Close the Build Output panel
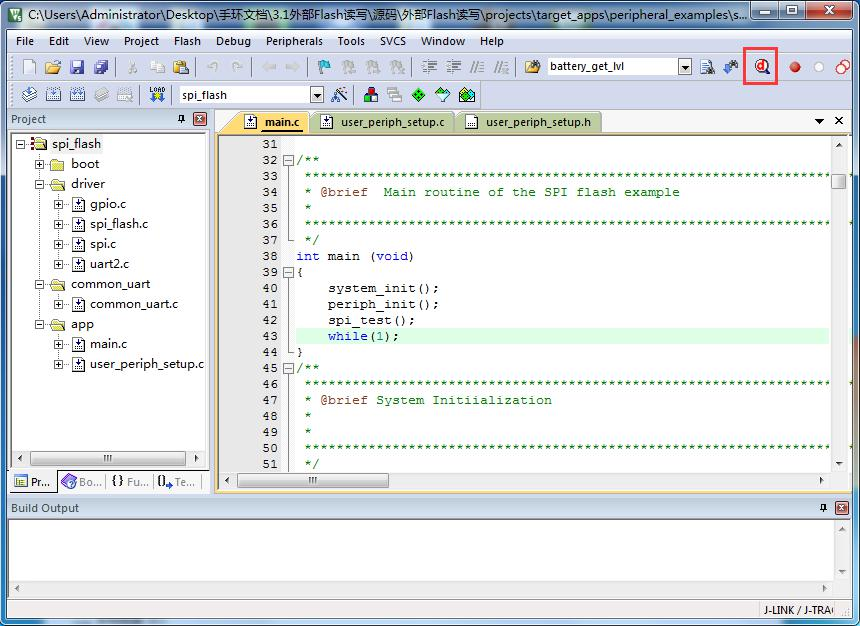 click(842, 508)
